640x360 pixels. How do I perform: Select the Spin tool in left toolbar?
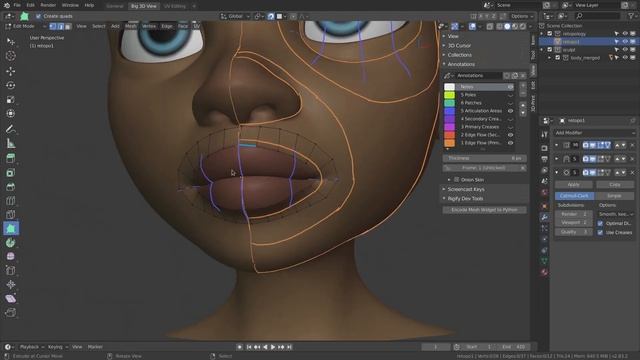click(x=11, y=243)
